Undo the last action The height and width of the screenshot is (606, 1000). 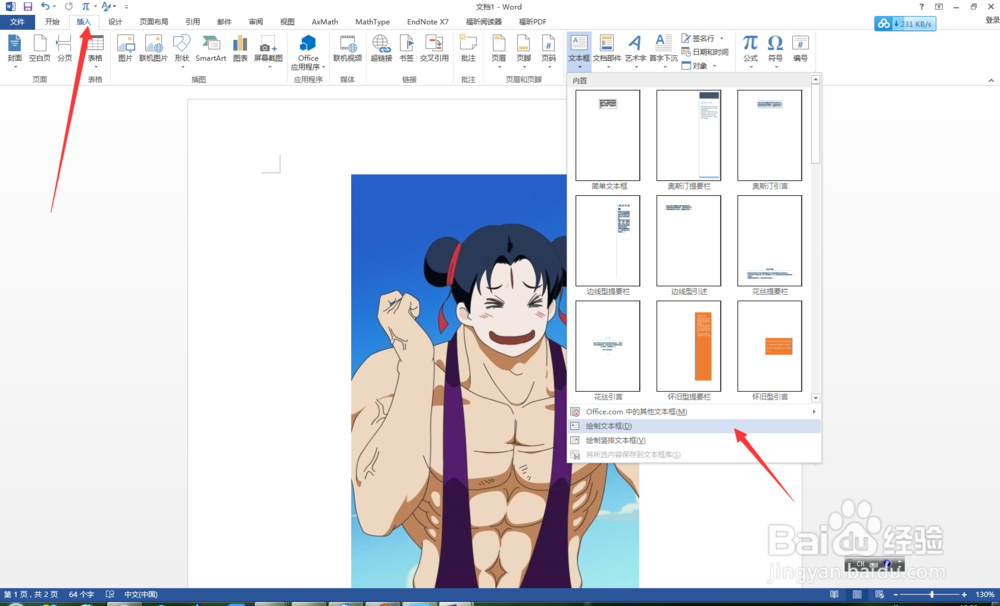(x=45, y=6)
